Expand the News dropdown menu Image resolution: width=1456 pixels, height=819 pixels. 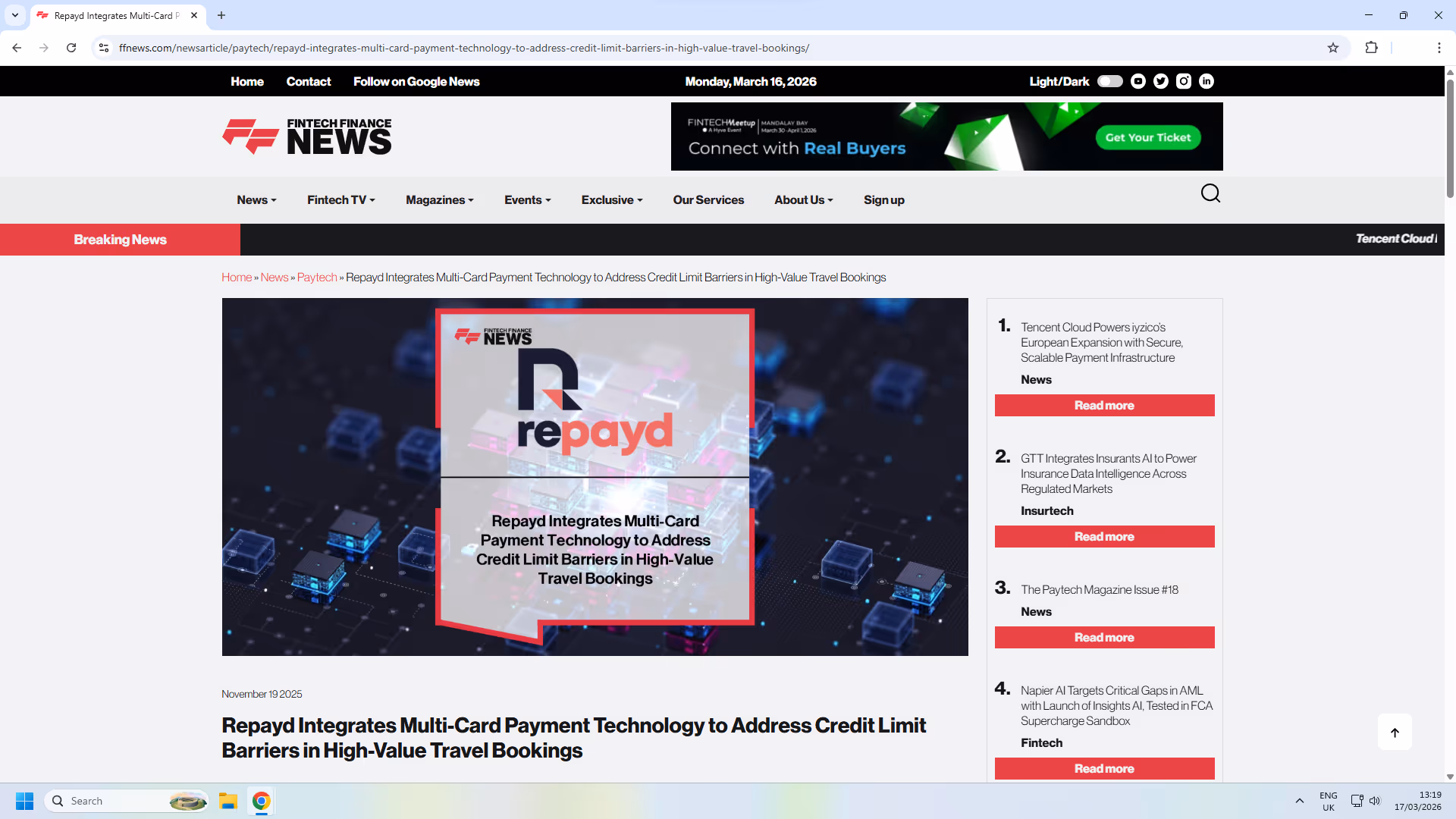tap(256, 200)
